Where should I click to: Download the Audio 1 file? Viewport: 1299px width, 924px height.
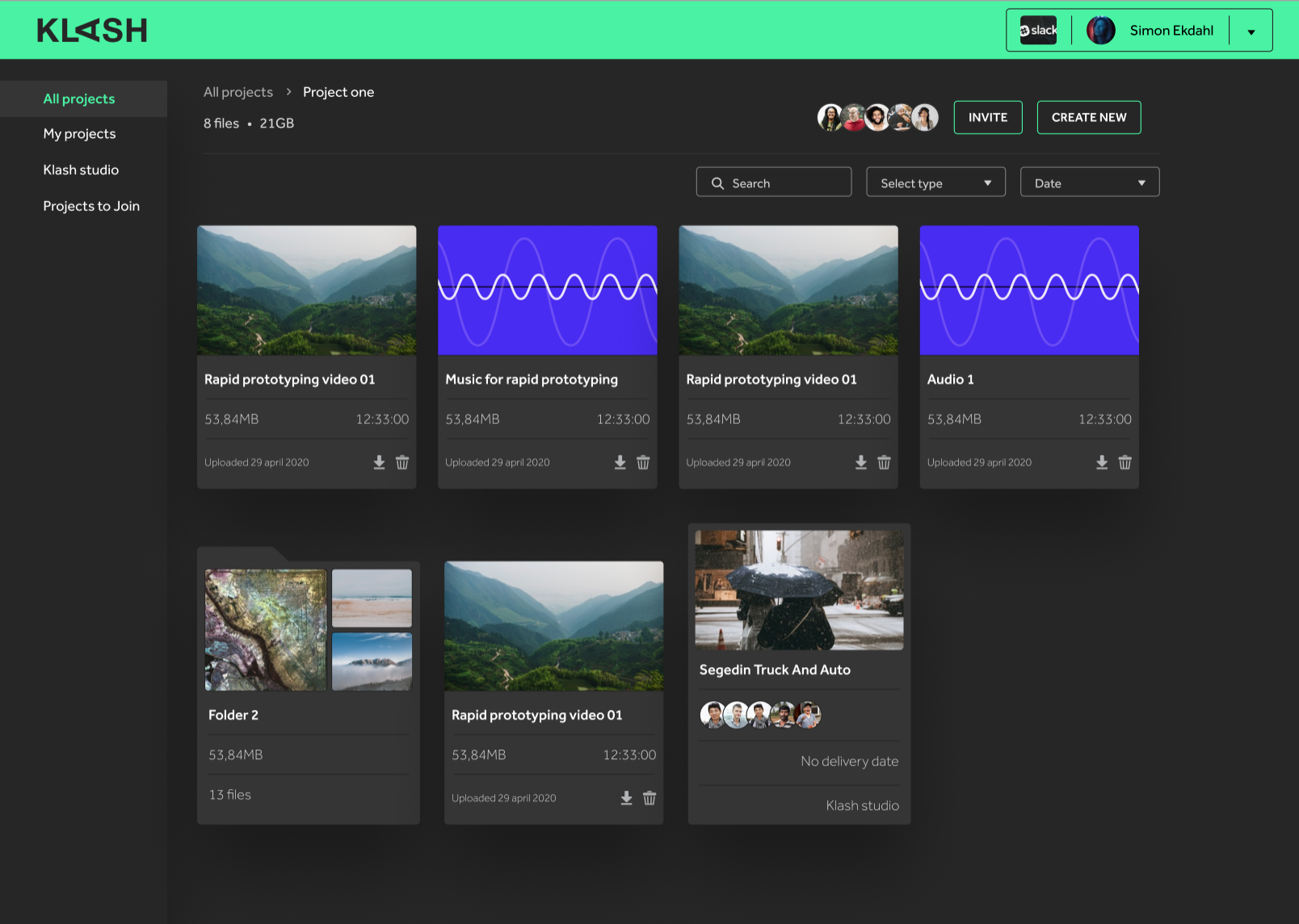pos(1101,462)
